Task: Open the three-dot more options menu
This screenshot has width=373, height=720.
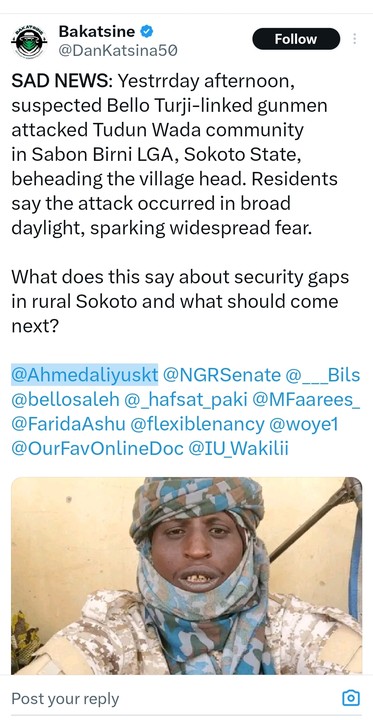Action: [355, 39]
